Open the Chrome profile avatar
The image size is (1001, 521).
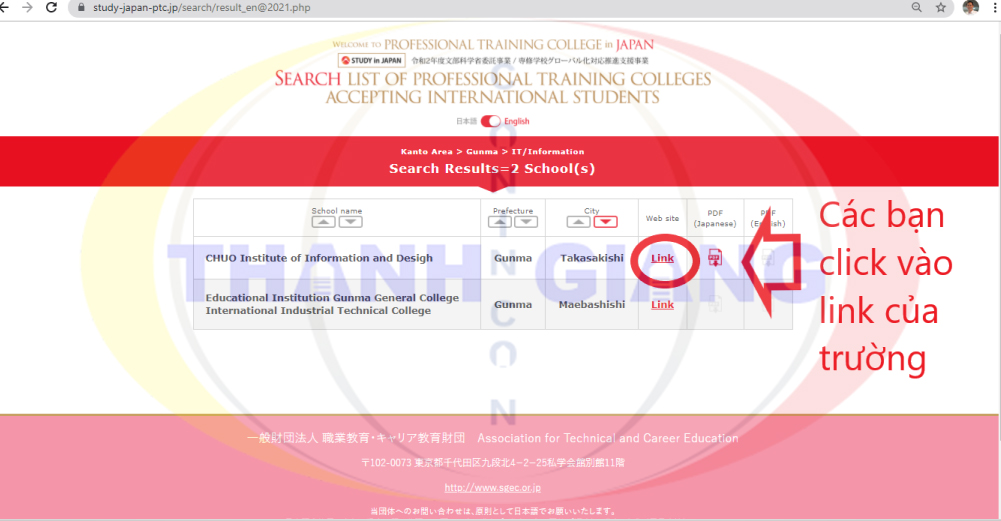click(970, 7)
